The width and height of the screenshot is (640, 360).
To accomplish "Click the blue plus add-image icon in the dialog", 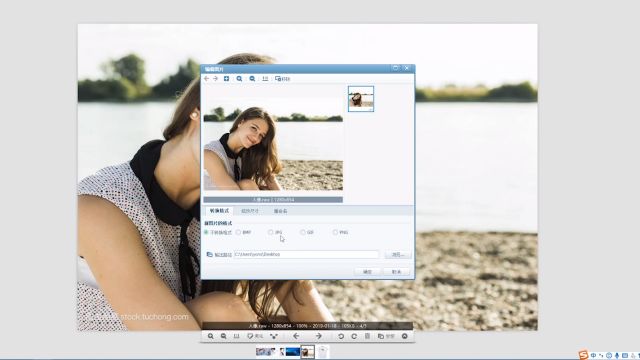I will [226, 78].
